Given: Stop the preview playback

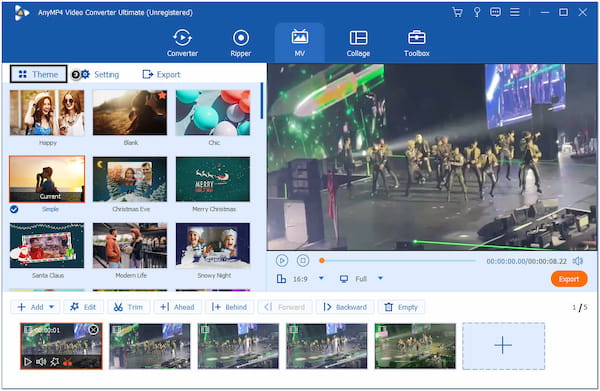Looking at the screenshot, I should [303, 261].
